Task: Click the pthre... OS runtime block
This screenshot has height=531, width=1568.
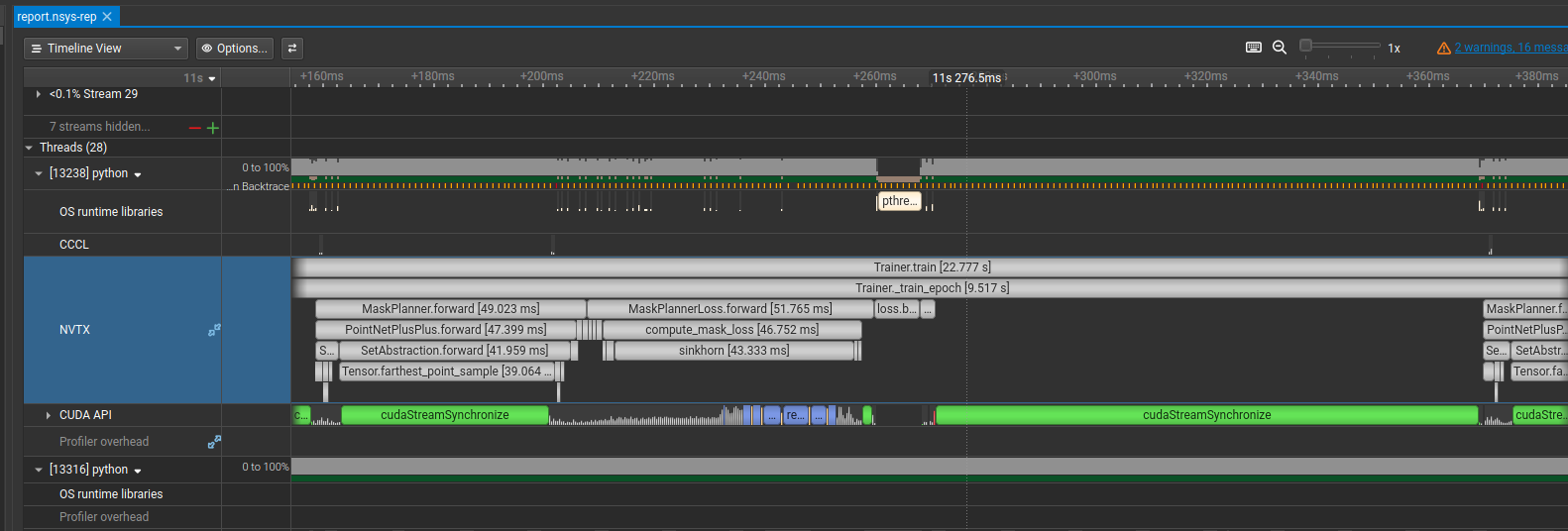Action: coord(900,201)
